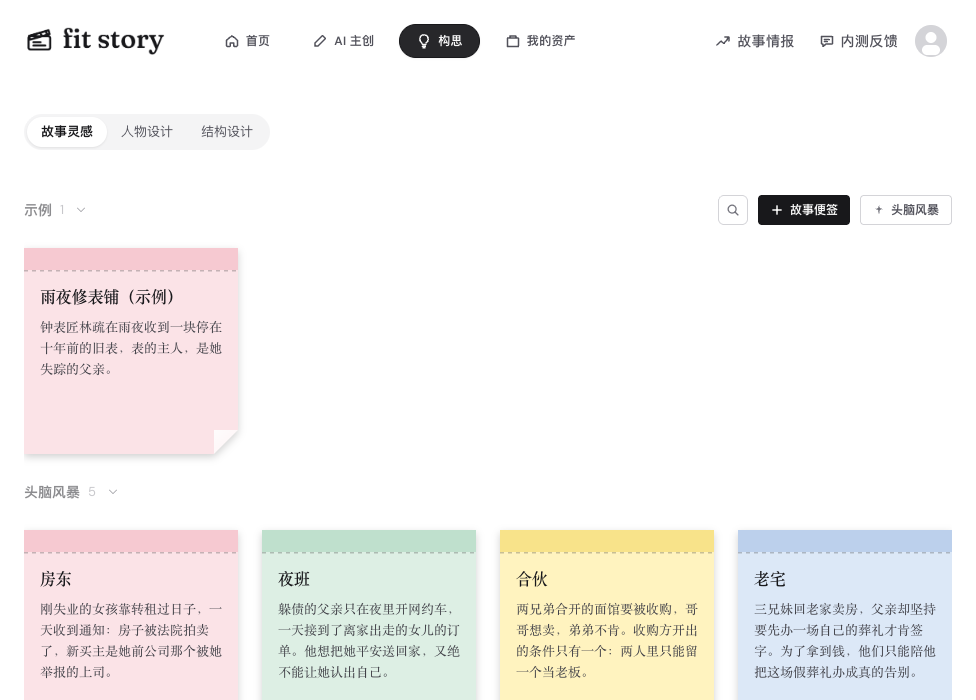Click the home icon beside 首页
976x700 pixels.
pyautogui.click(x=232, y=41)
